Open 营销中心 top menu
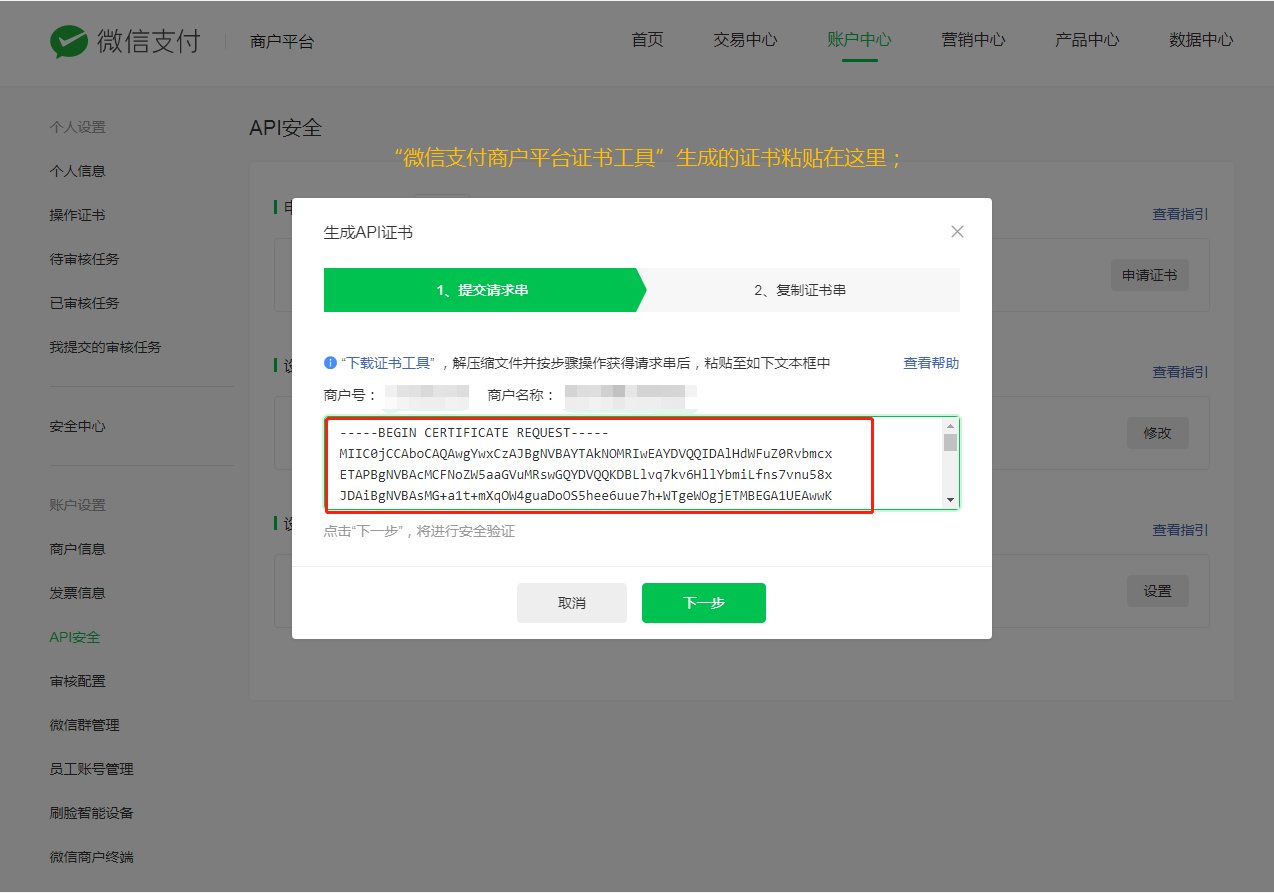Viewport: 1274px width, 893px height. (x=973, y=40)
